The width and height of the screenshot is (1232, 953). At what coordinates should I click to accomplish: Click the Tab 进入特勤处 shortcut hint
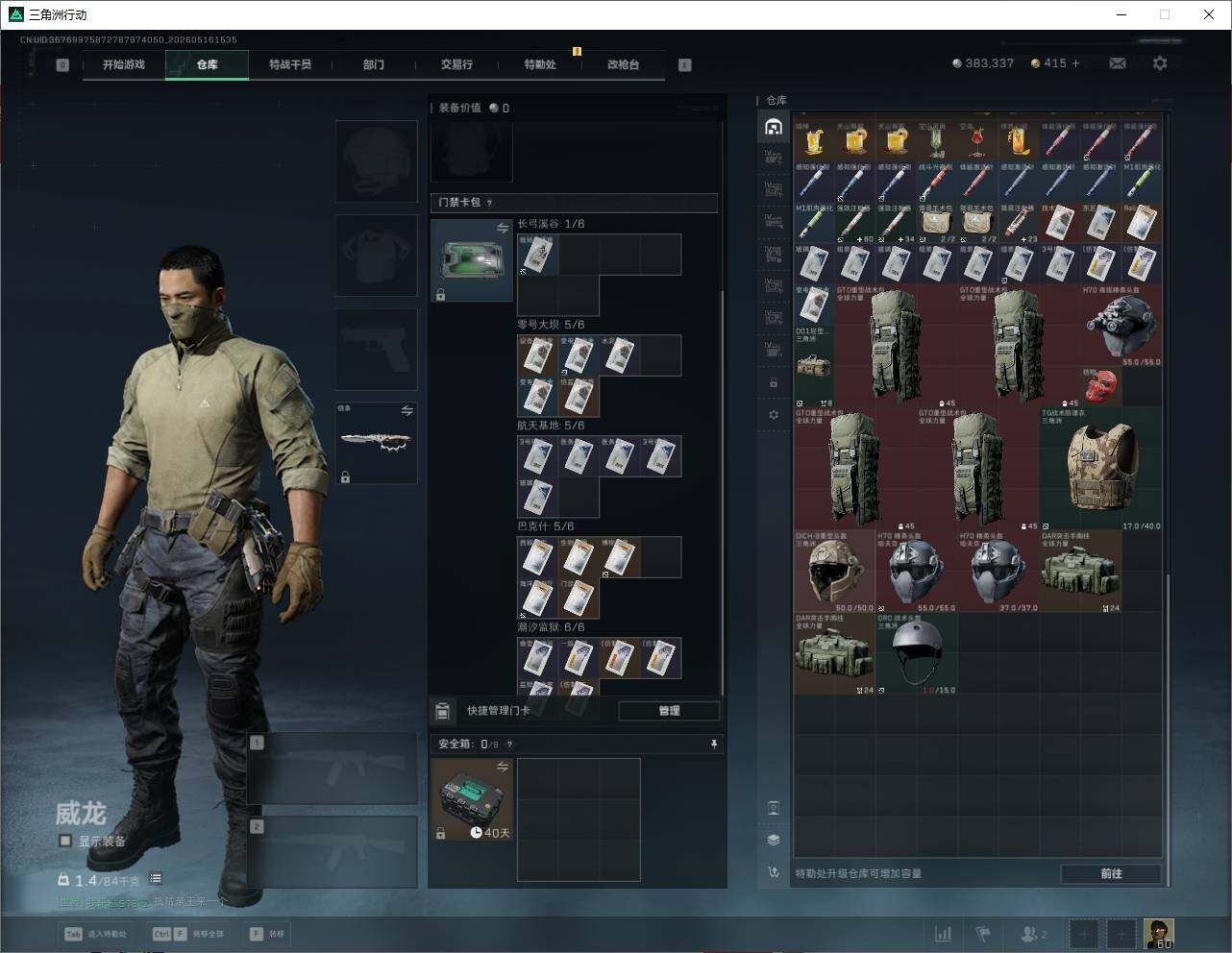(x=95, y=934)
